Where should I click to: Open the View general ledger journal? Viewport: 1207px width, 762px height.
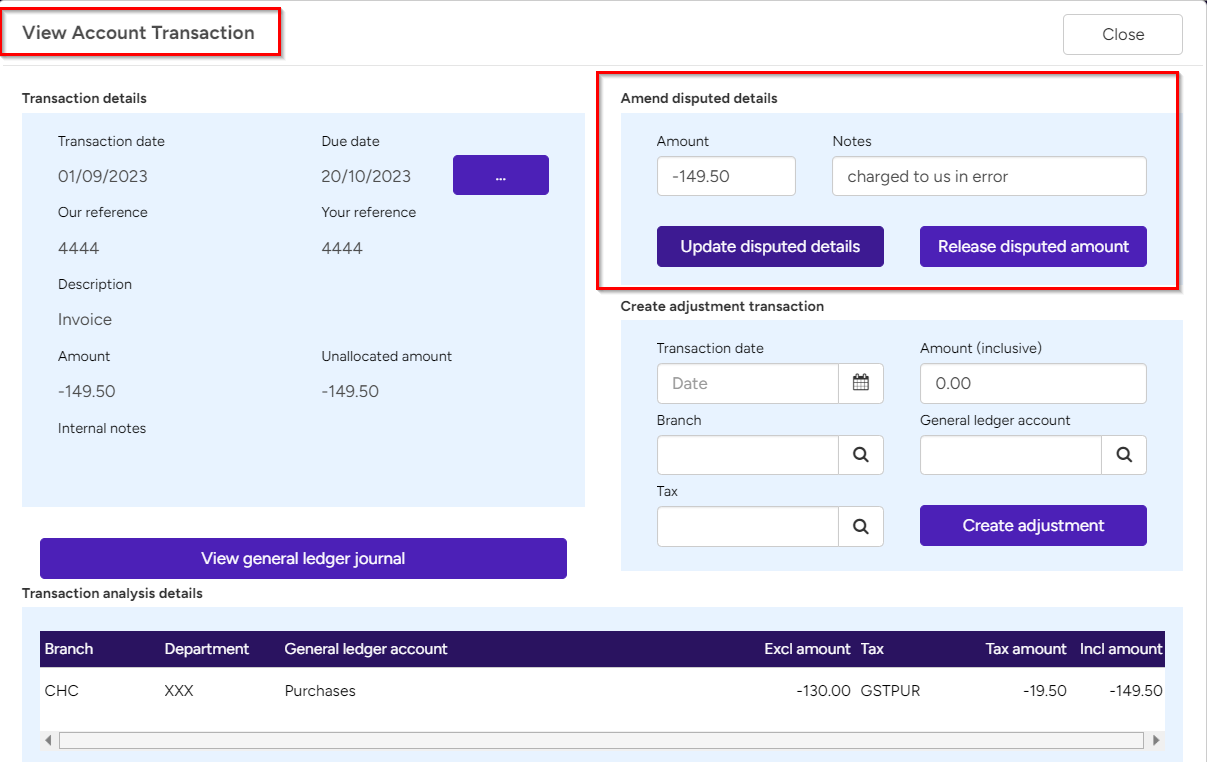click(x=302, y=558)
